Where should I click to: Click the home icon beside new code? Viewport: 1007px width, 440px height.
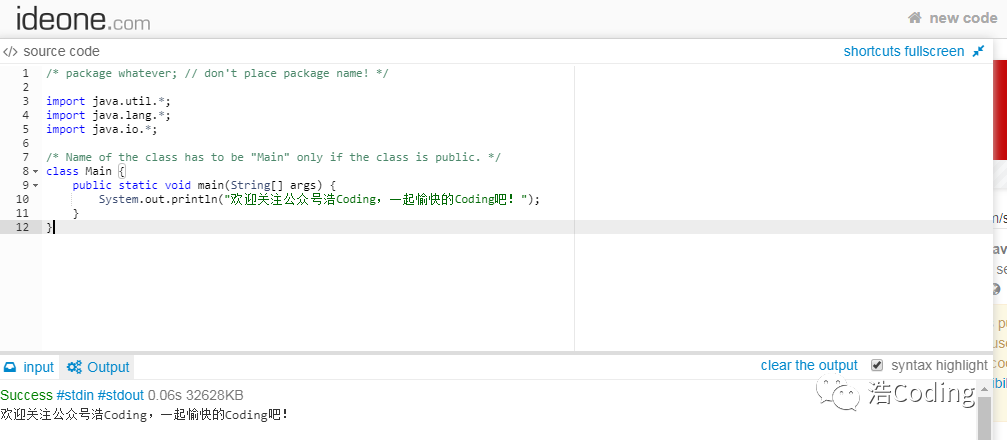(x=914, y=18)
